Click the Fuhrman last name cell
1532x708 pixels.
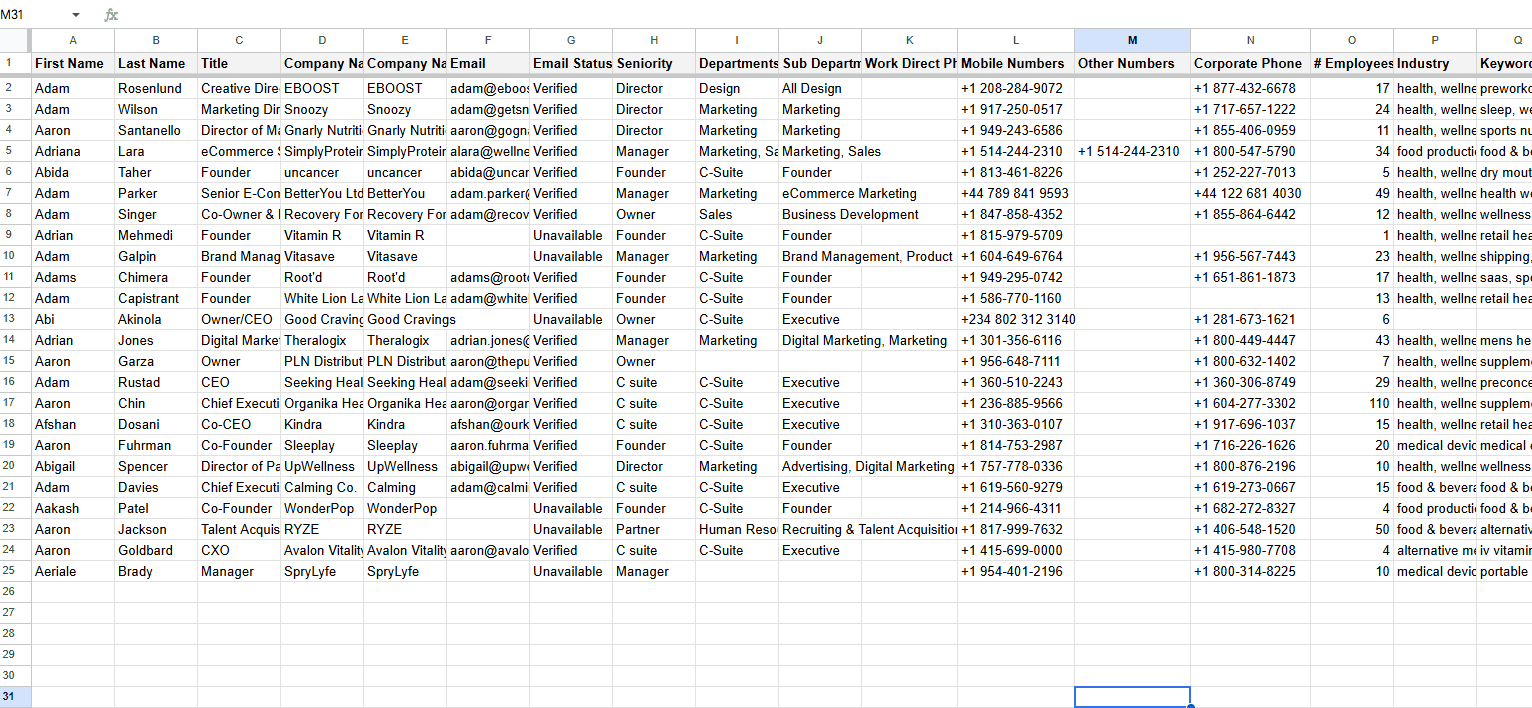pyautogui.click(x=156, y=445)
